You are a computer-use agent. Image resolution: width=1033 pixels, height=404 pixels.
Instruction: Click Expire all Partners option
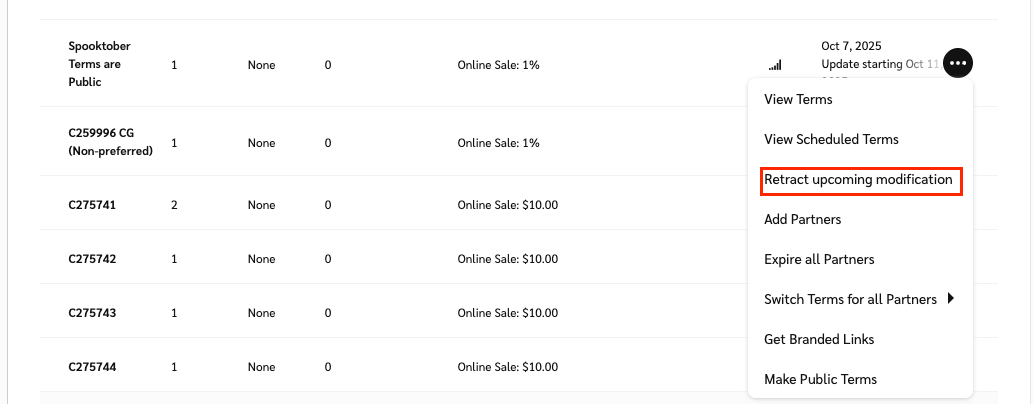click(x=819, y=259)
